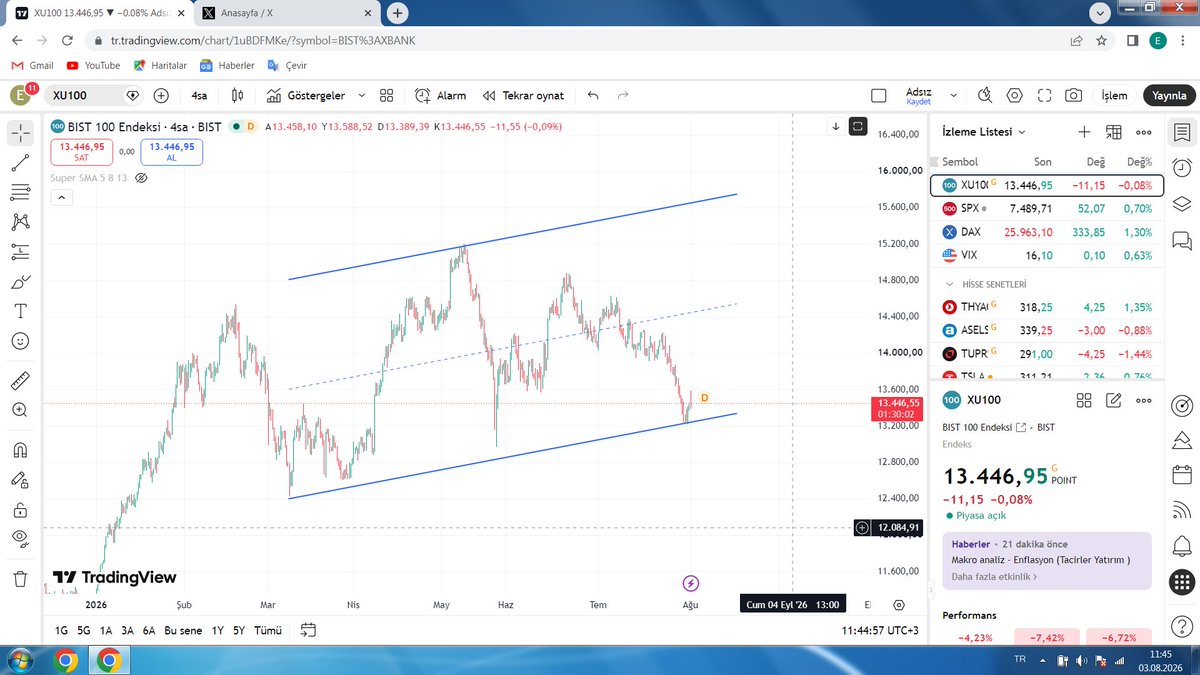Redo the last chart action
Viewport: 1200px width, 675px height.
[623, 95]
